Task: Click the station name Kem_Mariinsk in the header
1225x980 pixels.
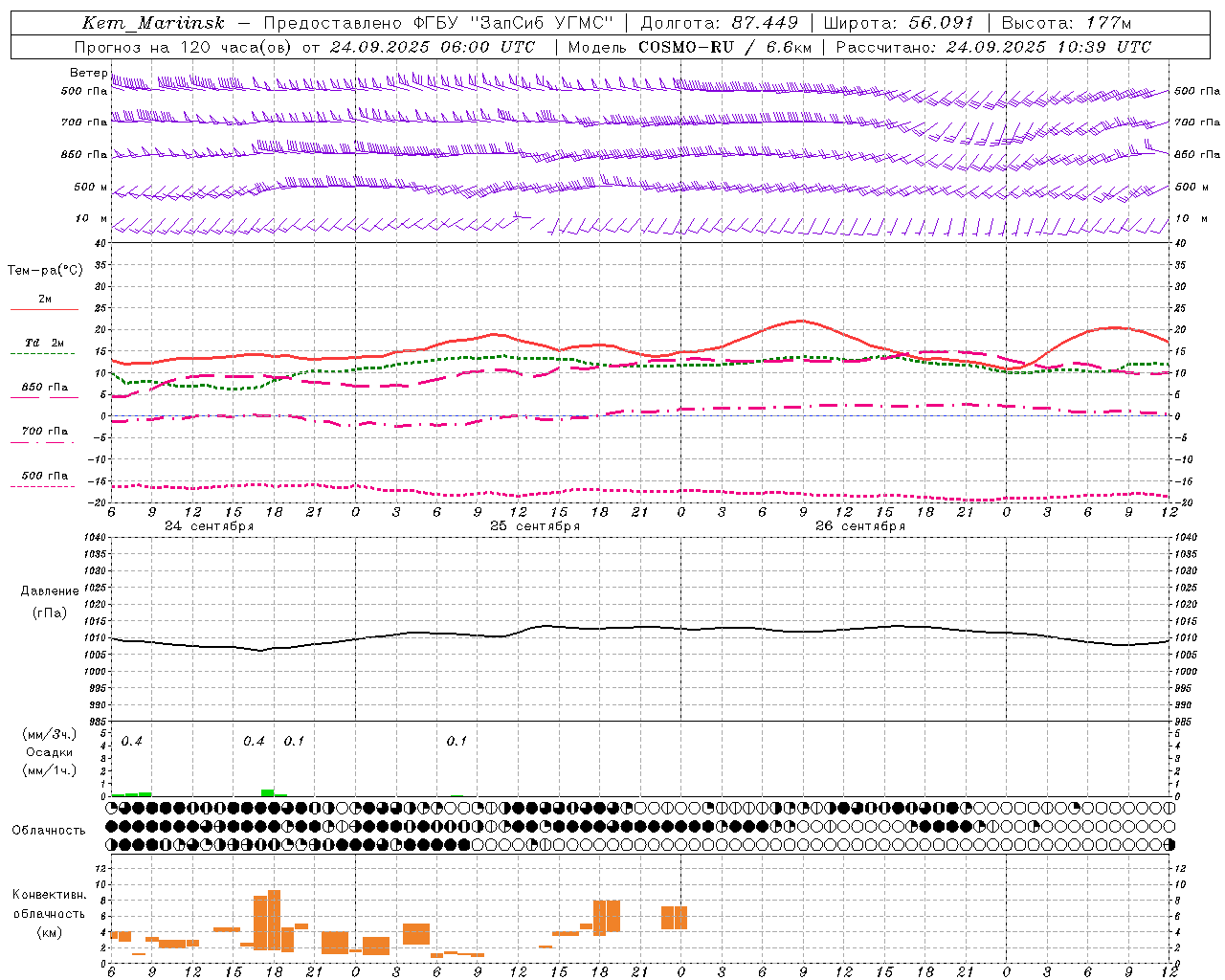Action: click(153, 23)
